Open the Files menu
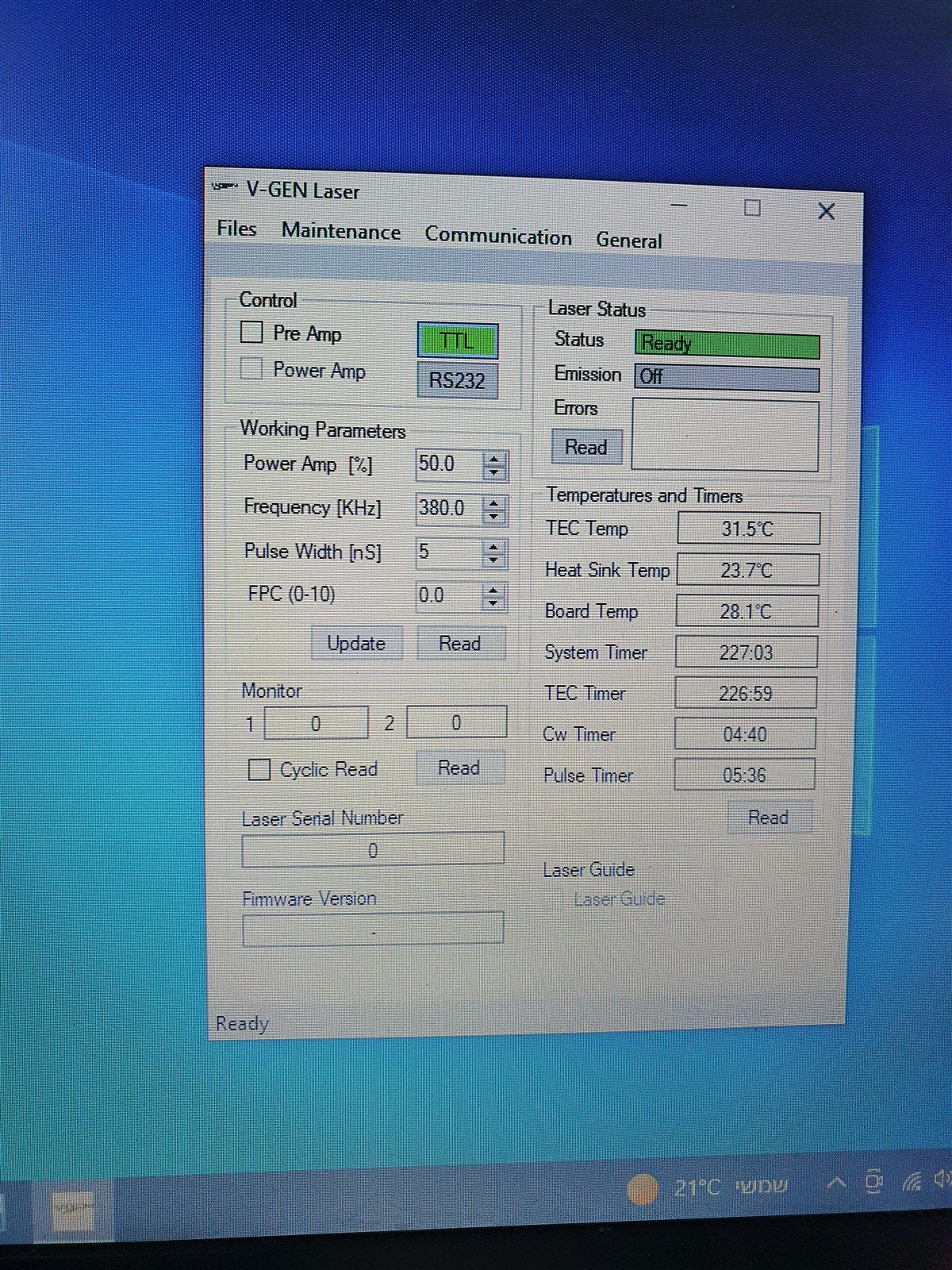The image size is (952, 1270). tap(236, 229)
